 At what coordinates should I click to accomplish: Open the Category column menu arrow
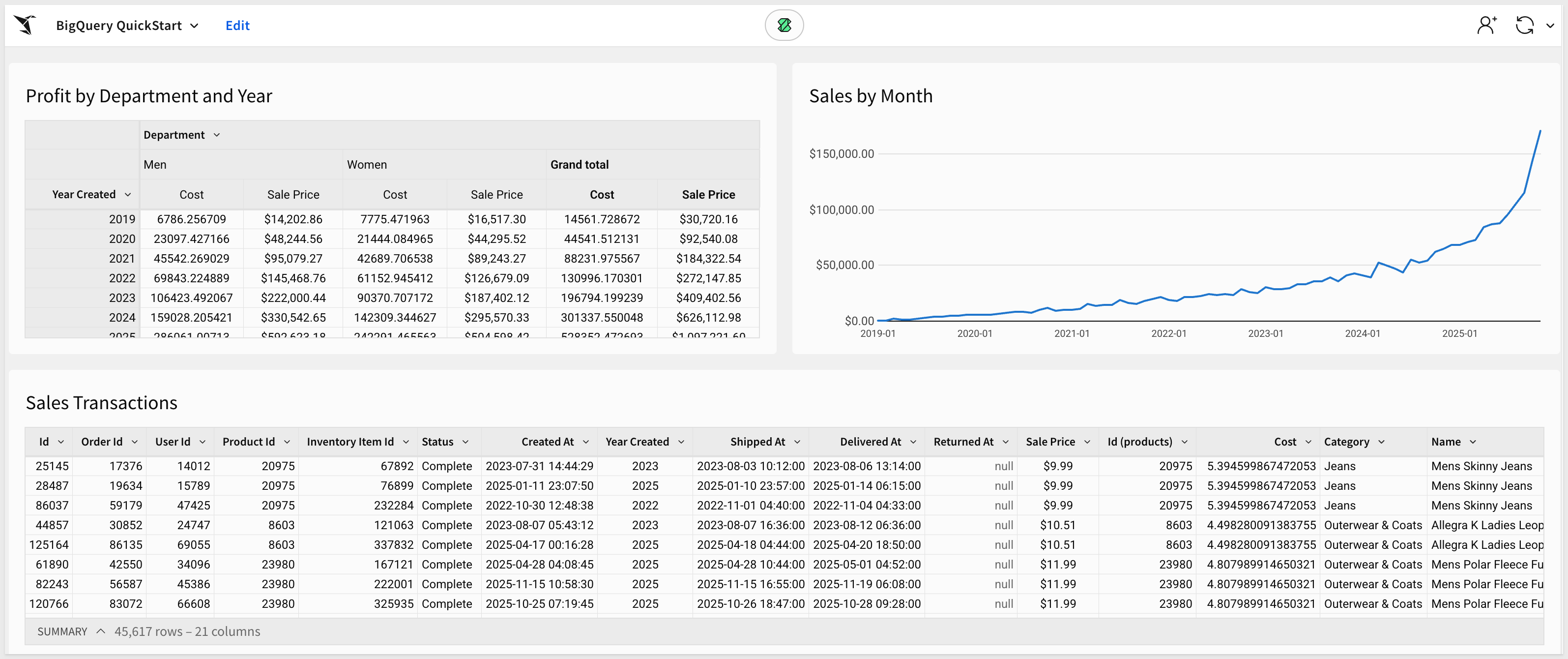tap(1381, 442)
